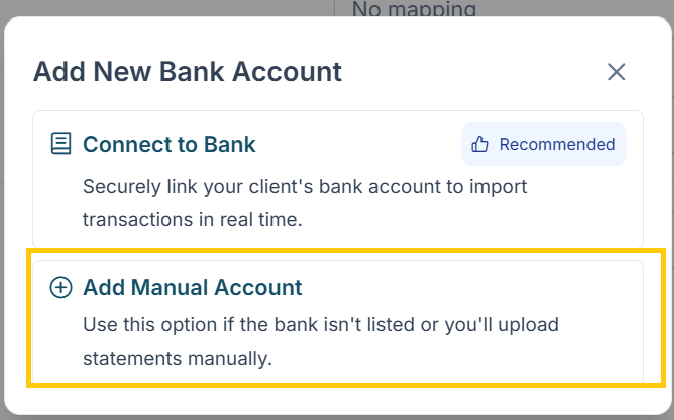Click the plus-circle icon for Add Manual Account
674x420 pixels.
click(61, 288)
